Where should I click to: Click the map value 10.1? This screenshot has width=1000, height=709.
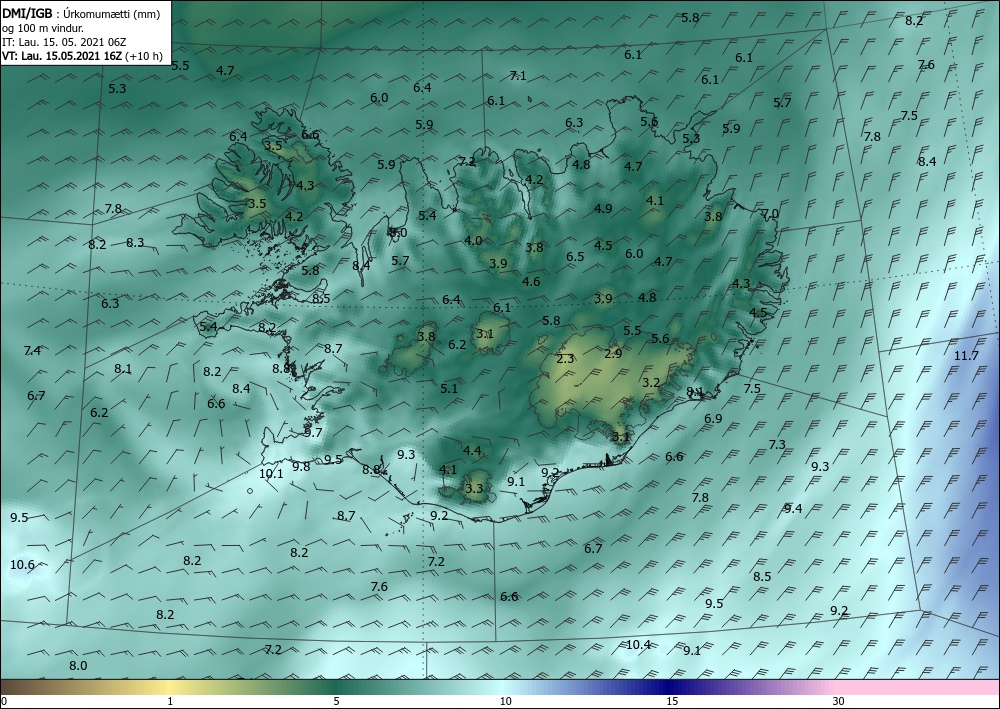tap(271, 474)
